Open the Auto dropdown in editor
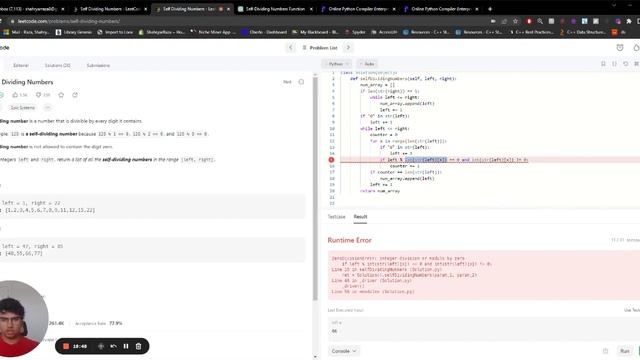This screenshot has width=640, height=360. (x=367, y=64)
